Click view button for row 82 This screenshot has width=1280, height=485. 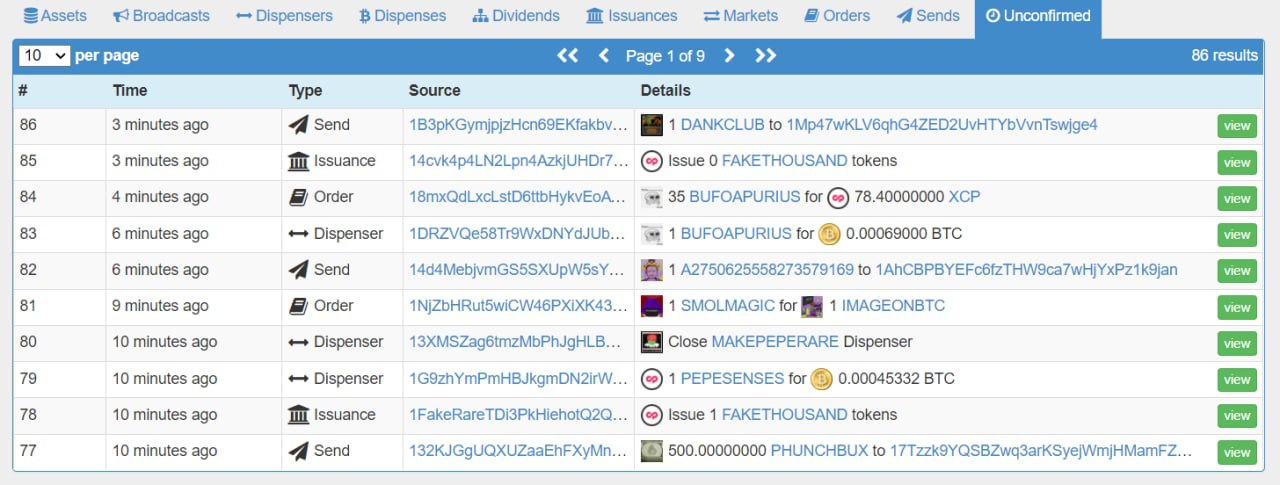pyautogui.click(x=1237, y=271)
